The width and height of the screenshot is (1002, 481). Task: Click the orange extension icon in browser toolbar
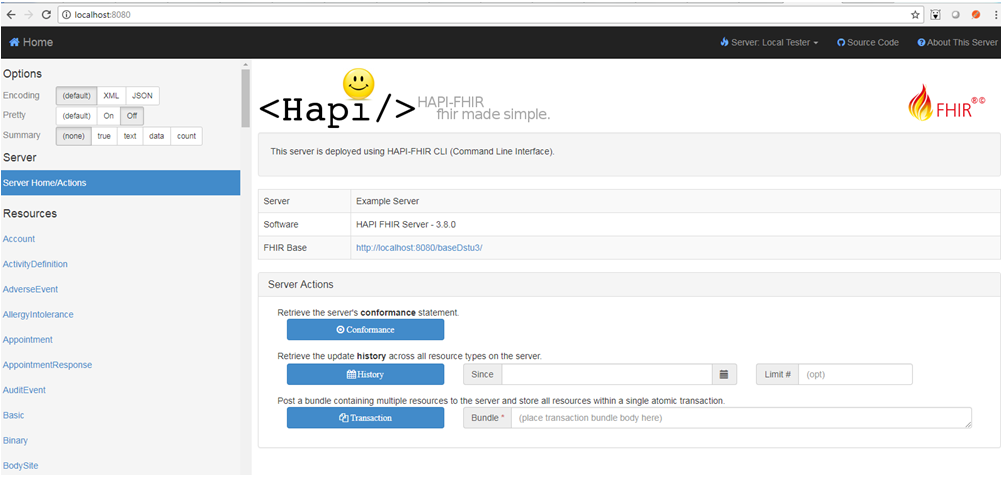point(976,15)
